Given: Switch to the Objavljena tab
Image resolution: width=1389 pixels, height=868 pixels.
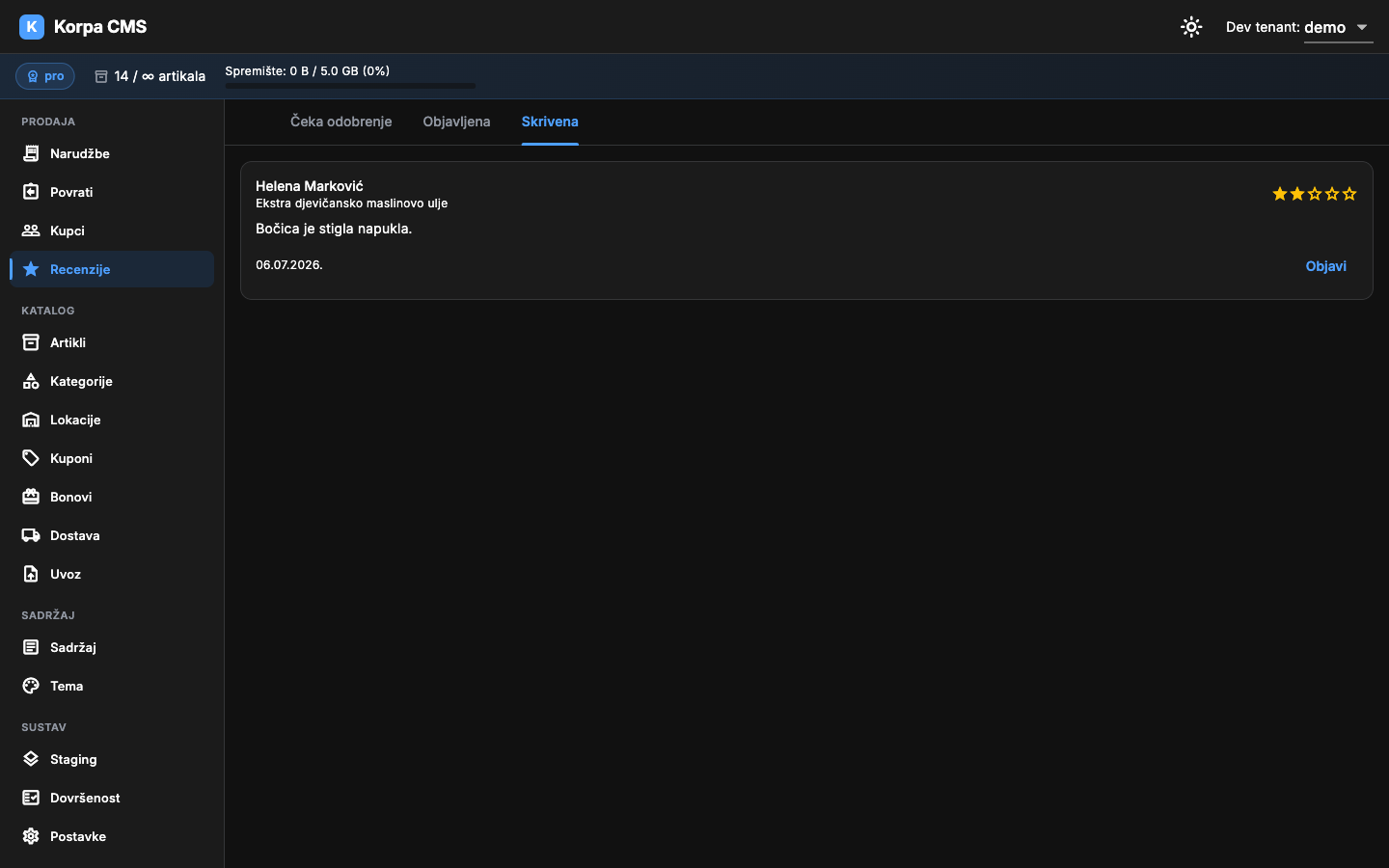Looking at the screenshot, I should tap(456, 122).
